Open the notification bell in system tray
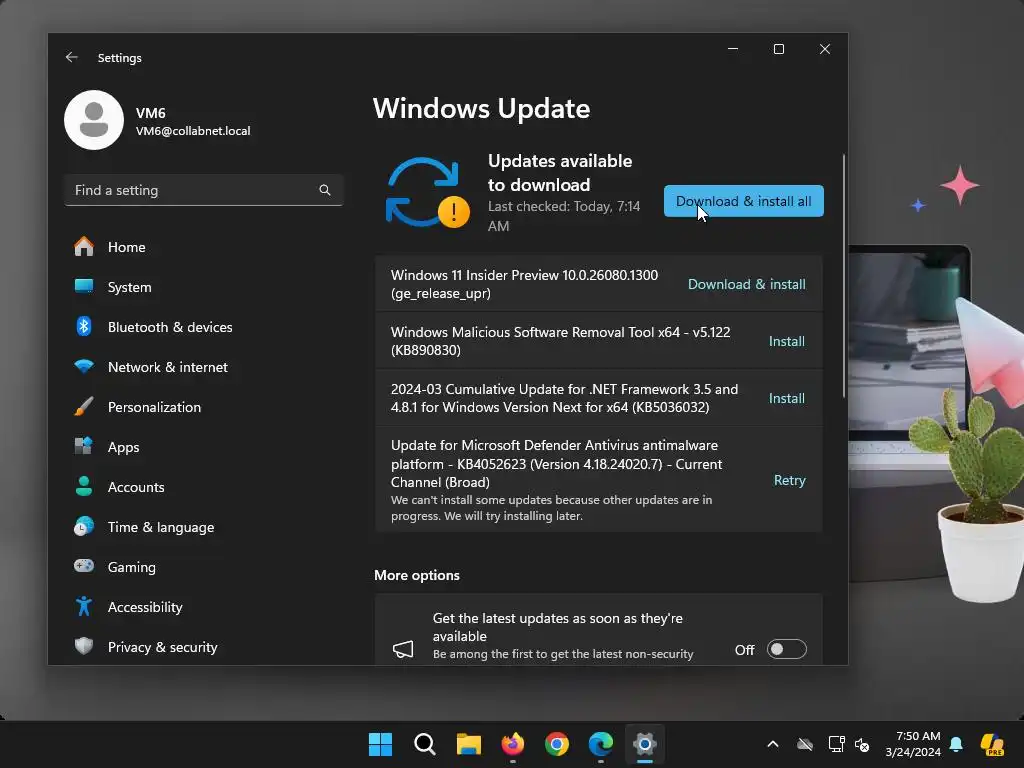The width and height of the screenshot is (1024, 768). (956, 744)
